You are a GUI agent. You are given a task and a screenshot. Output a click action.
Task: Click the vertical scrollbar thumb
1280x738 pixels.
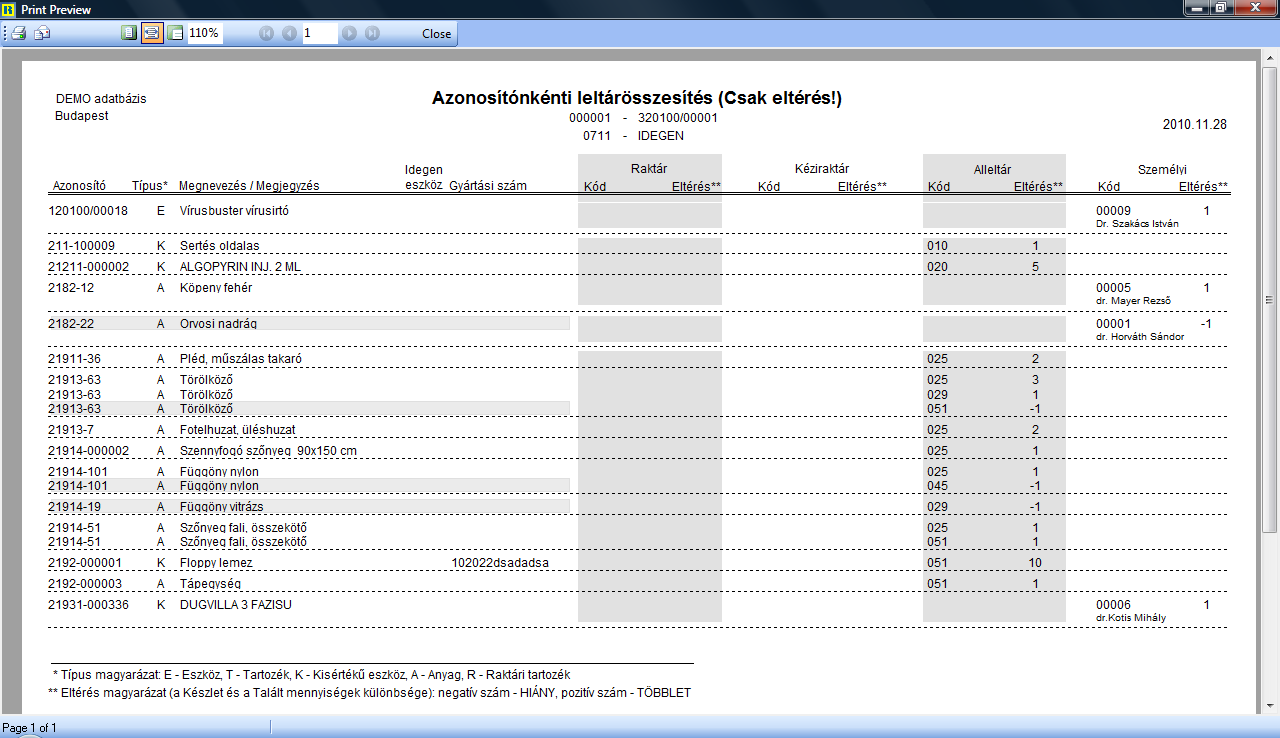point(1270,300)
